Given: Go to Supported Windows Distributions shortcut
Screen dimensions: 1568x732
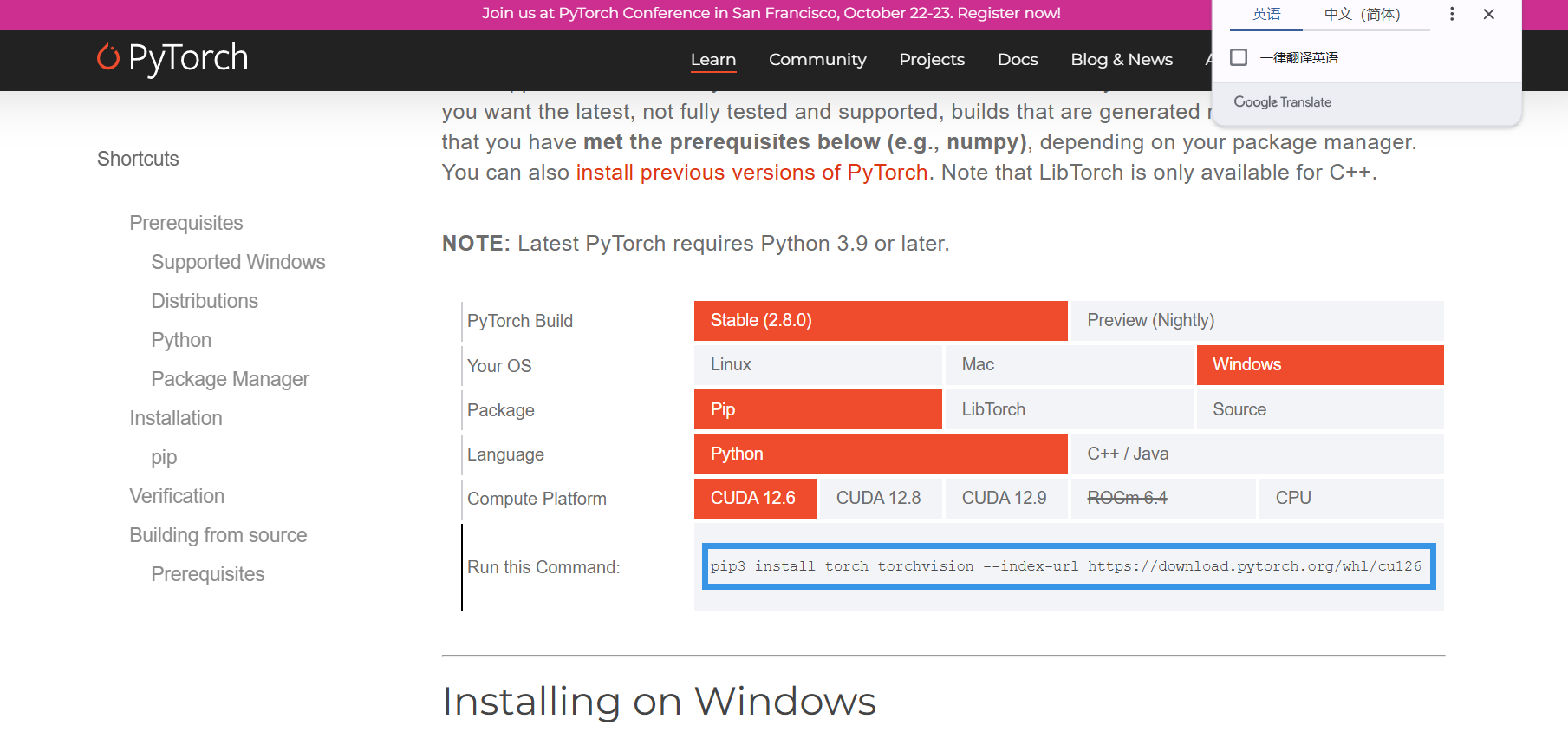Looking at the screenshot, I should [238, 281].
